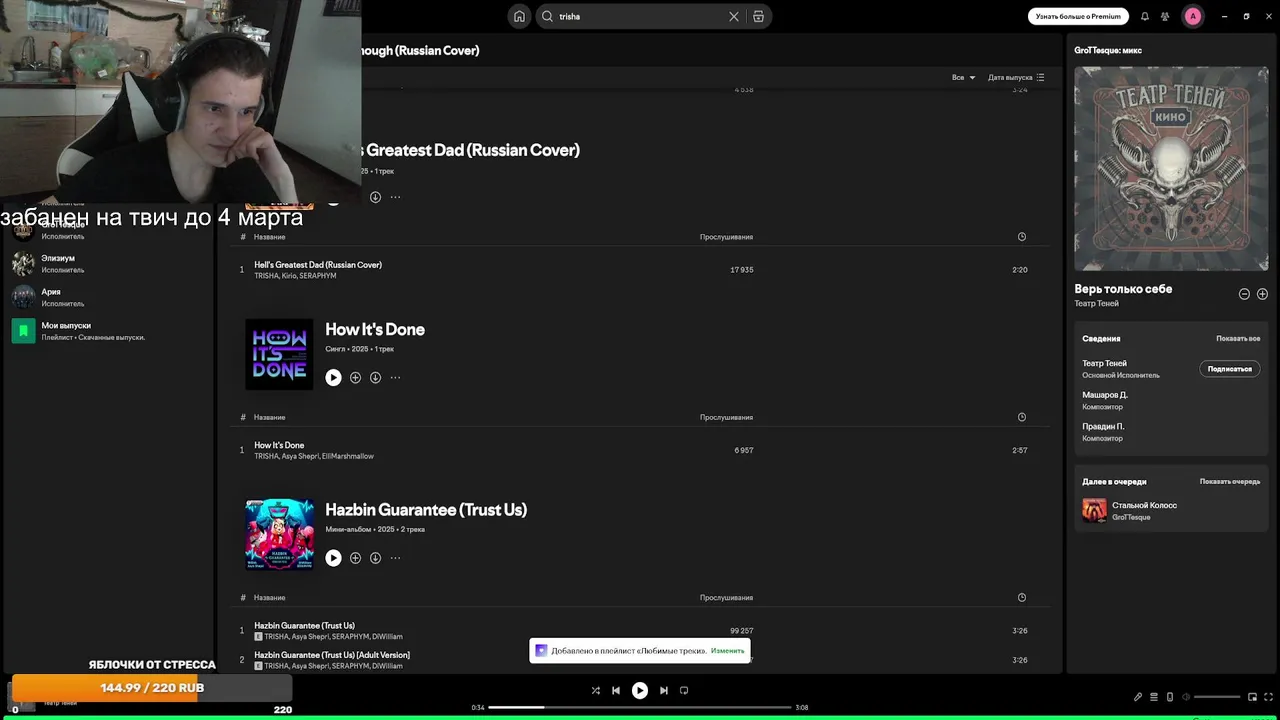
Task: Open the "Все" filter dropdown
Action: pos(963,77)
